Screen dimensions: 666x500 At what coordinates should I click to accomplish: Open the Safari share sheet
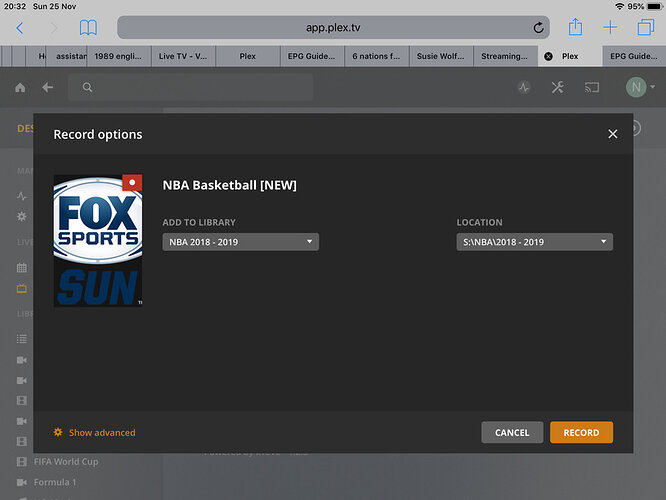pyautogui.click(x=575, y=27)
